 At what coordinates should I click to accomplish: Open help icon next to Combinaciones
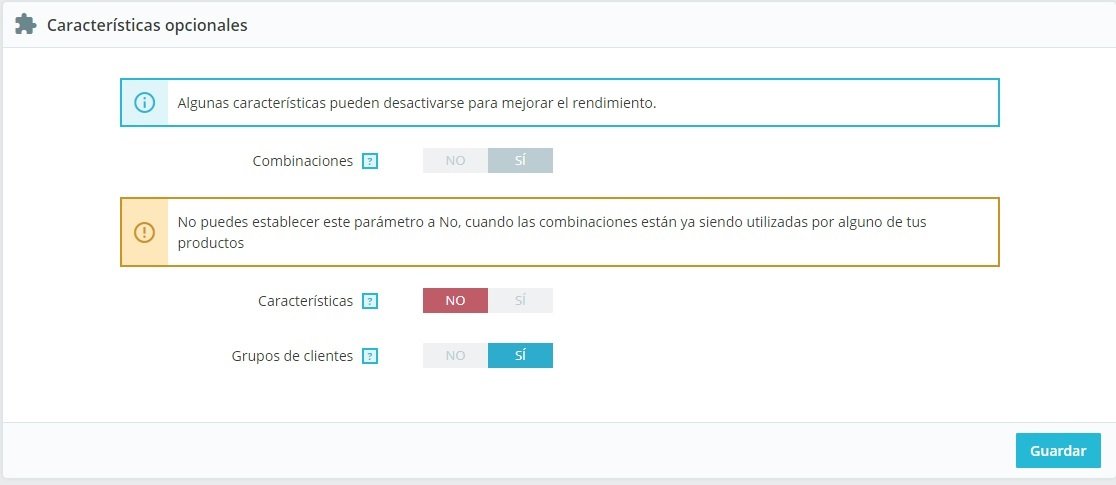pyautogui.click(x=370, y=161)
